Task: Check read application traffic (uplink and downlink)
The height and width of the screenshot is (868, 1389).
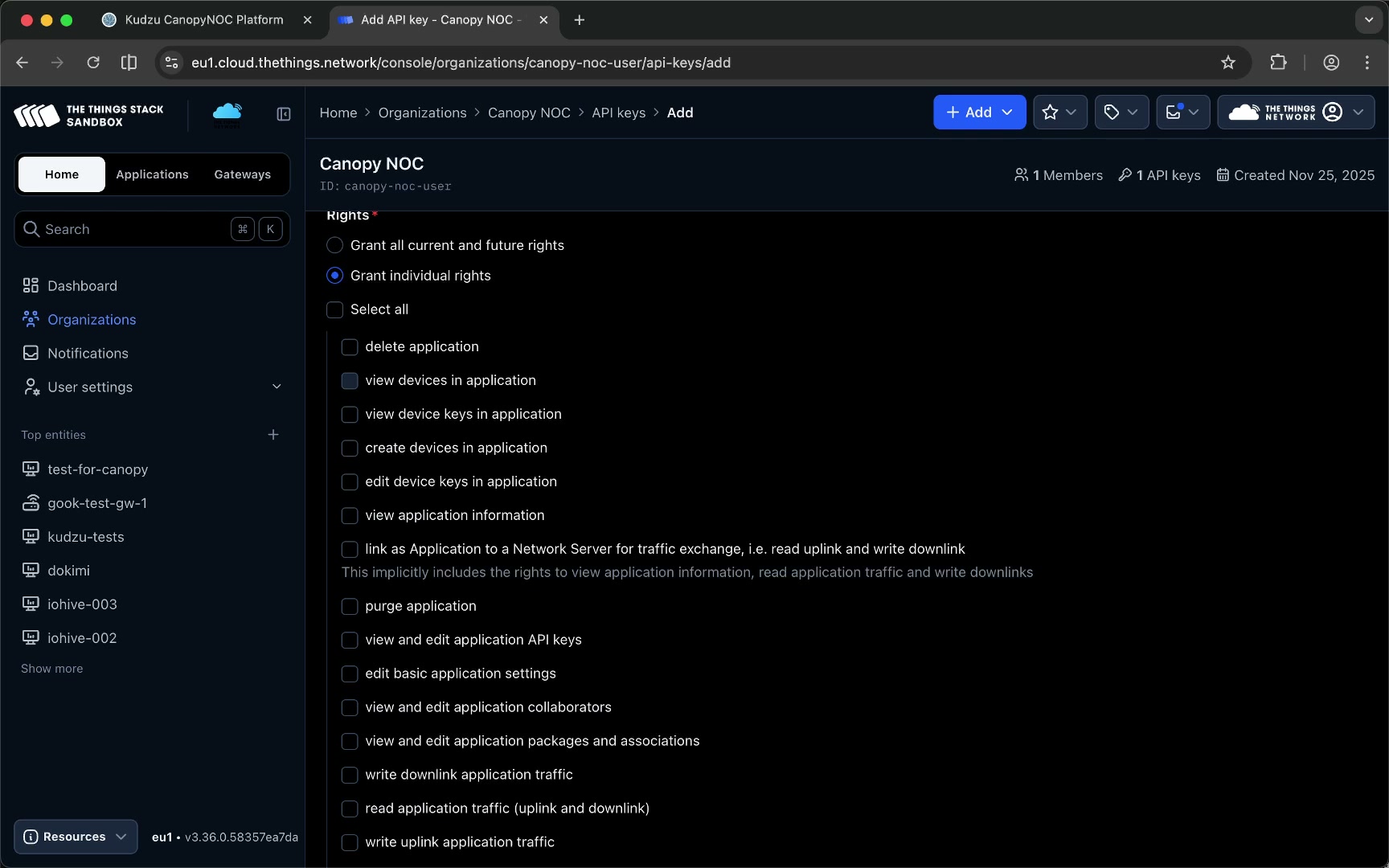Action: click(350, 809)
